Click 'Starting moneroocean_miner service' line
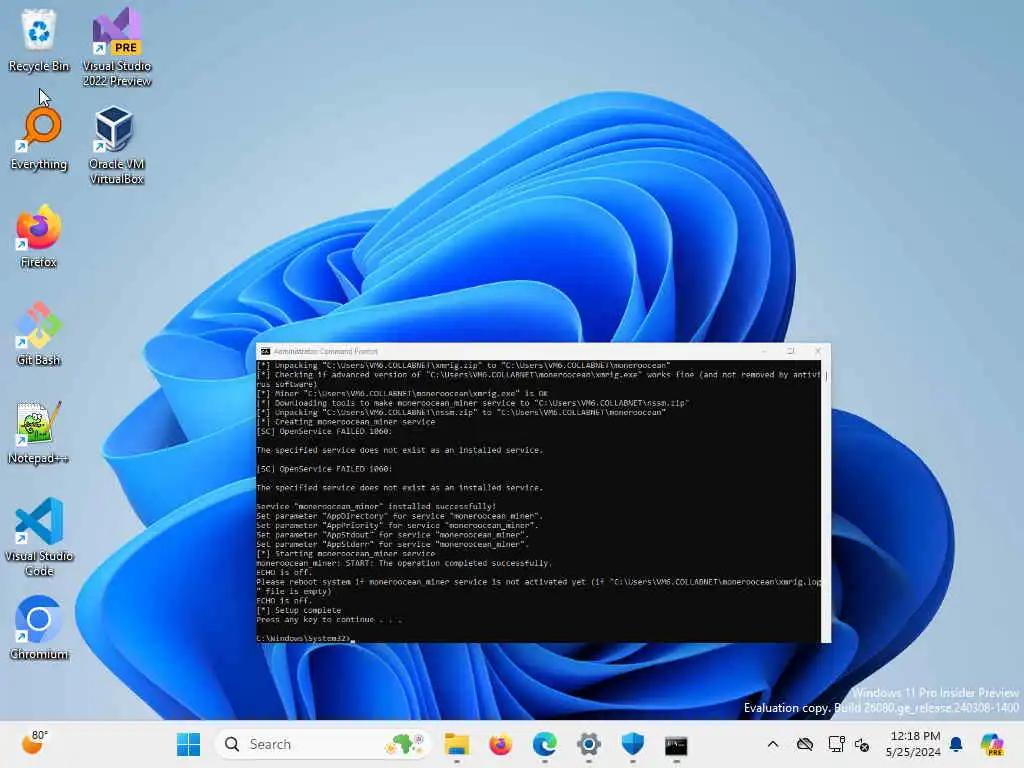Screen dimensions: 1024x768 click(x=346, y=554)
